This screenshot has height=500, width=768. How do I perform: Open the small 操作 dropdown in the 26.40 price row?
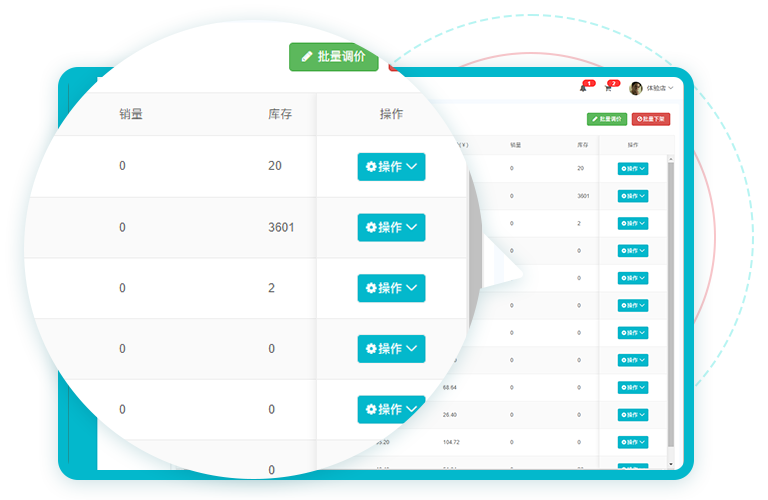point(632,414)
